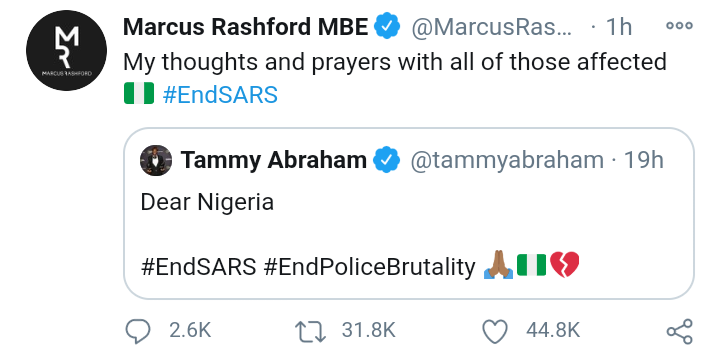Open the three-dot more menu

coord(680,26)
